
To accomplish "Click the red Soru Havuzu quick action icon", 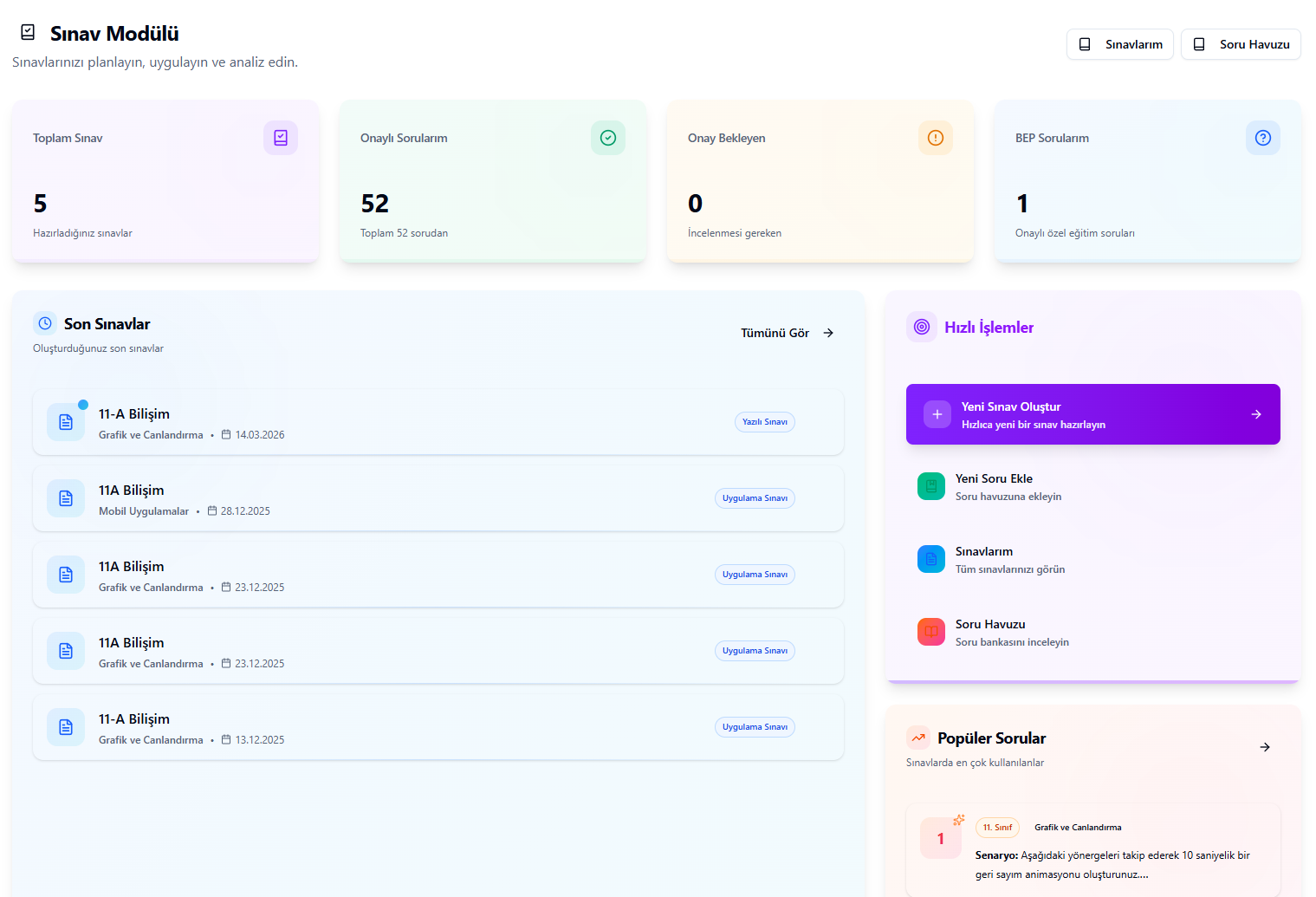I will [x=931, y=632].
